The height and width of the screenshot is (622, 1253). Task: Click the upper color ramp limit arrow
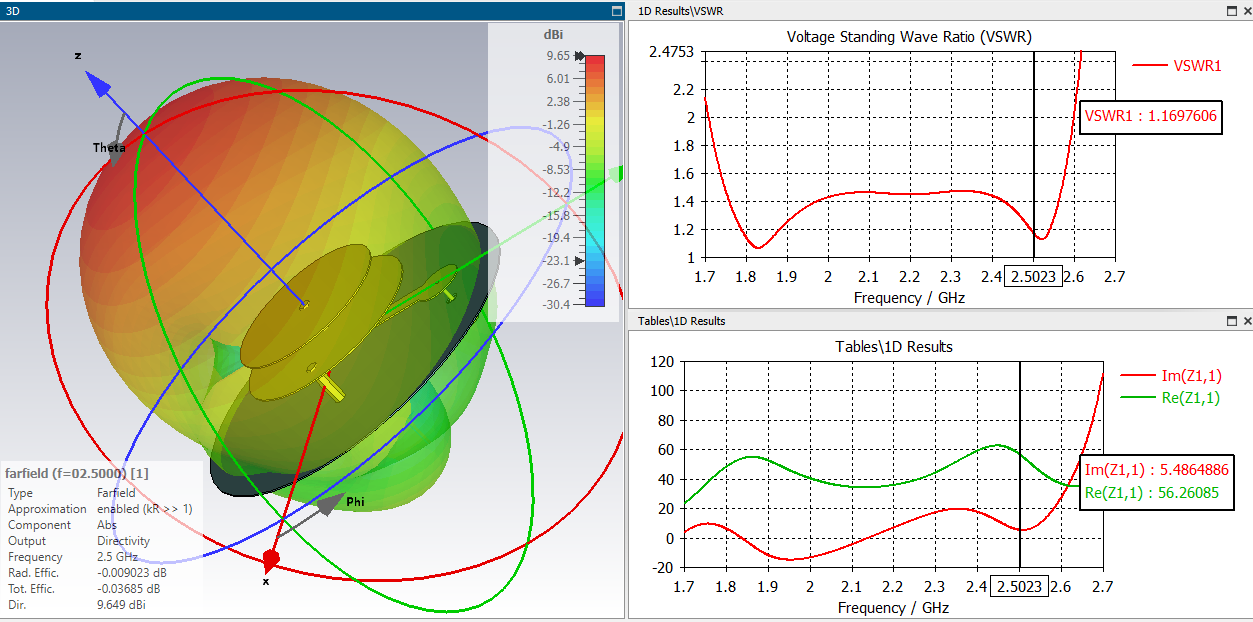coord(578,56)
